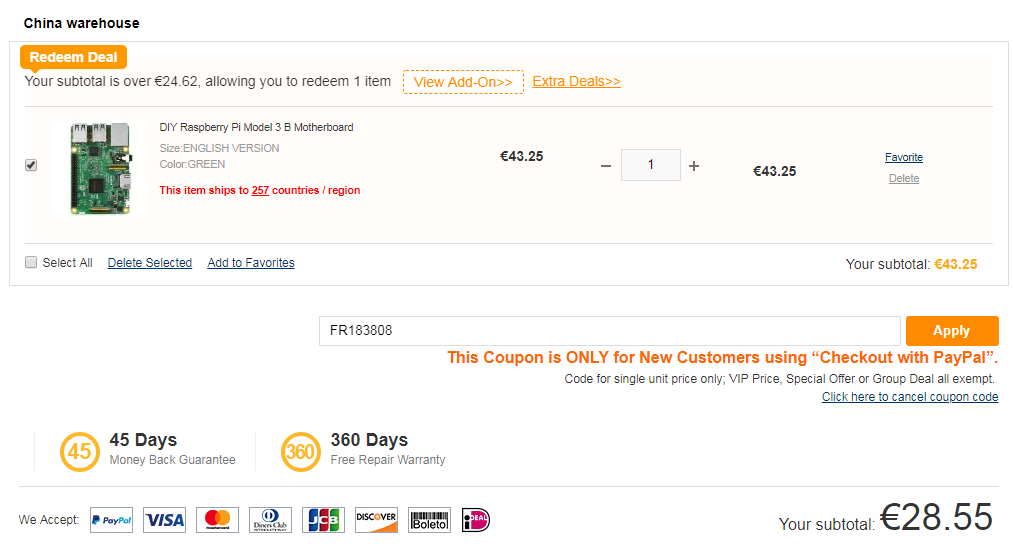Click the Diners Club icon
Image resolution: width=1013 pixels, height=546 pixels.
point(270,520)
